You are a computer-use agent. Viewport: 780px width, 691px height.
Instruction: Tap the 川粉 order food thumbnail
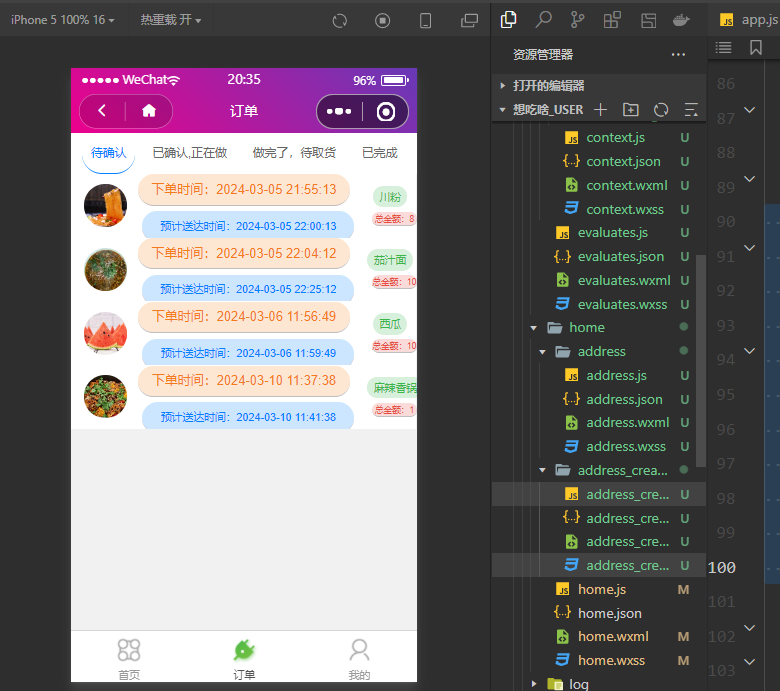(x=105, y=205)
